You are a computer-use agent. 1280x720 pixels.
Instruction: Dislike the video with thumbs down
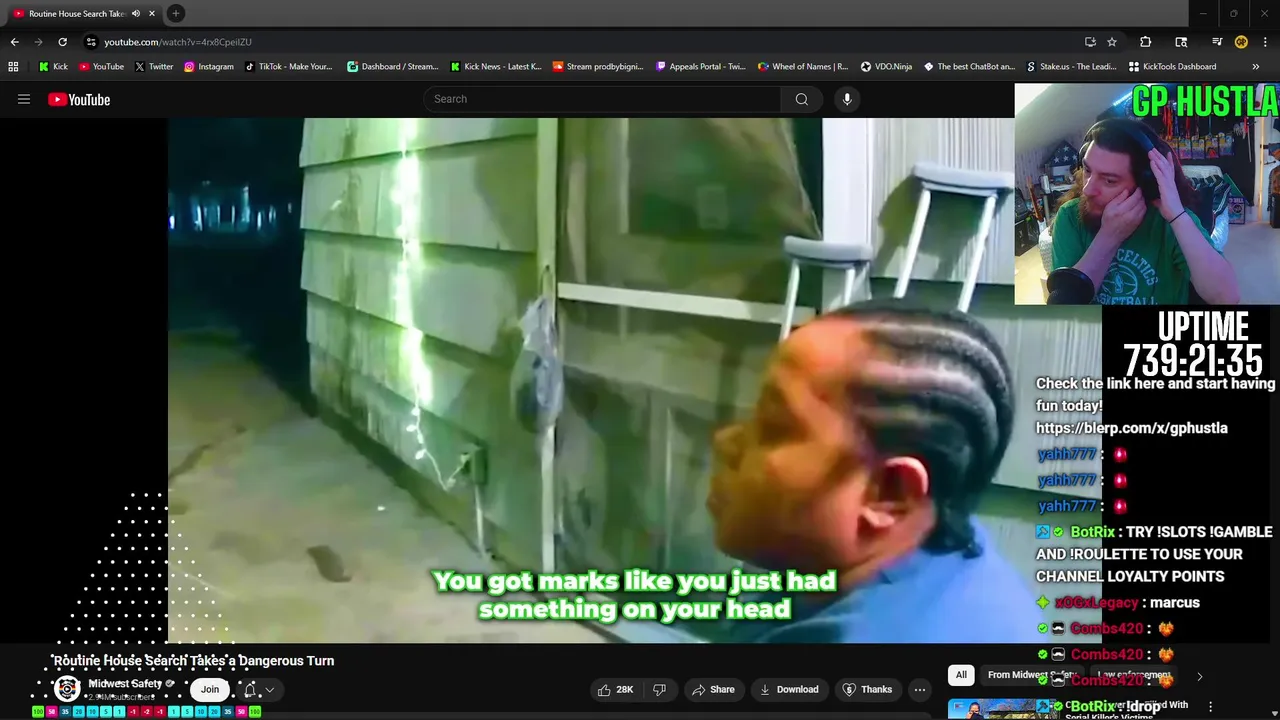pyautogui.click(x=659, y=689)
